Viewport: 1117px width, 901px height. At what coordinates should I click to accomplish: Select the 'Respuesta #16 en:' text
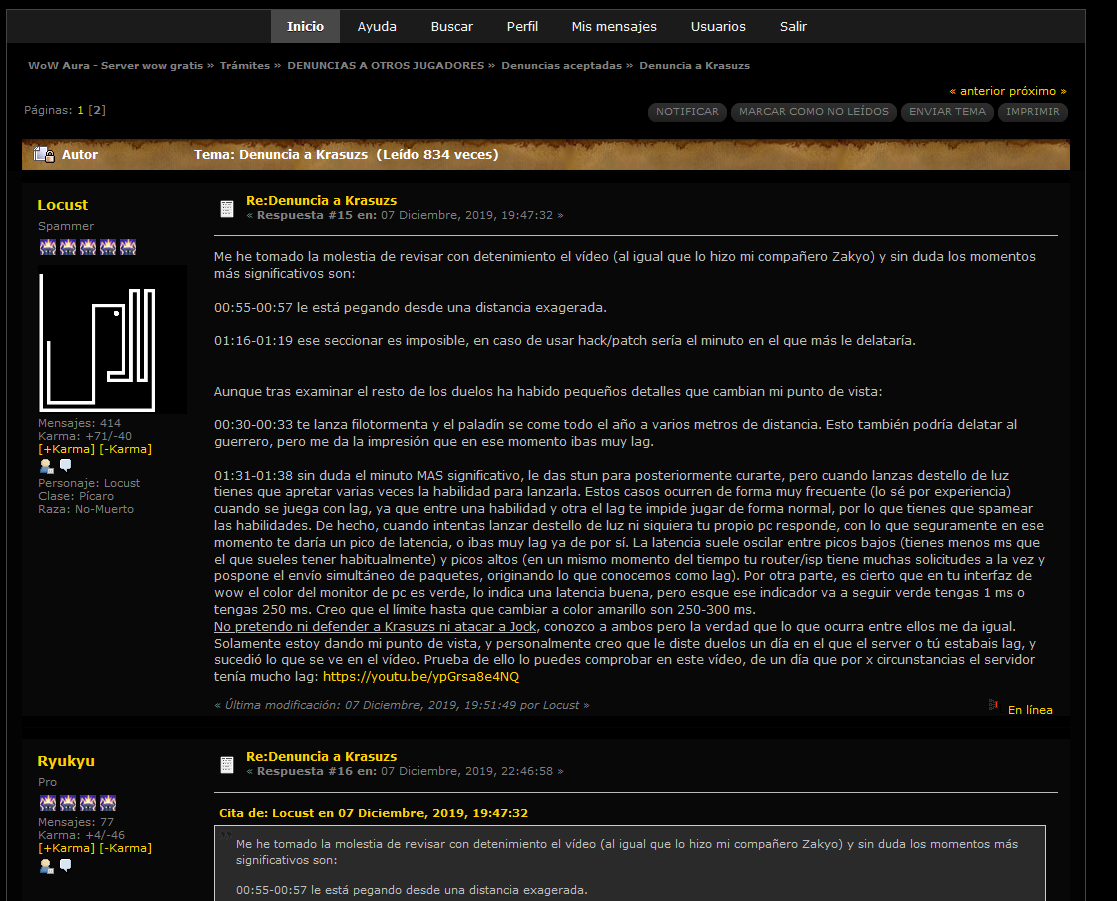317,771
